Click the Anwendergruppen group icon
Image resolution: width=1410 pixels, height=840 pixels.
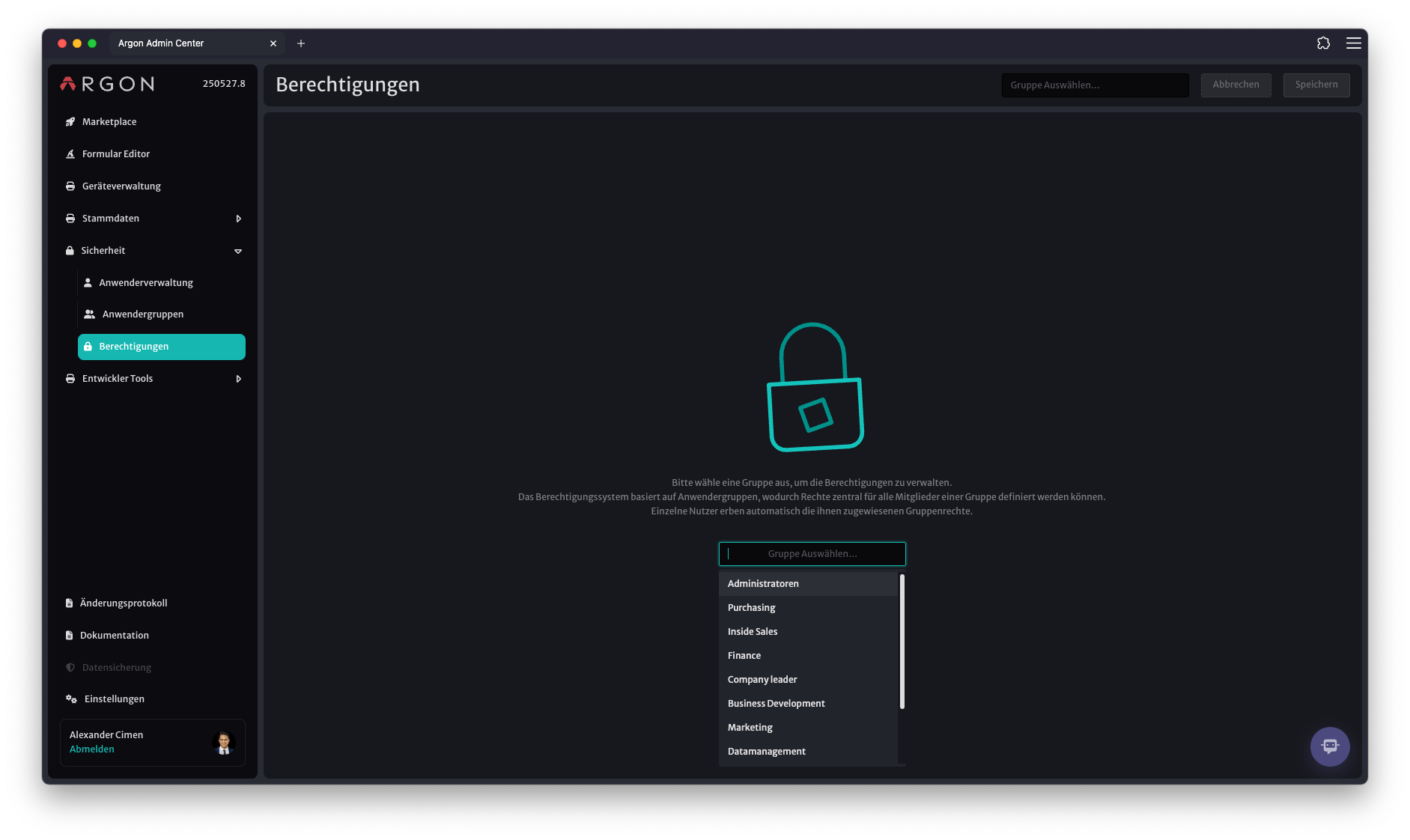pyautogui.click(x=89, y=314)
